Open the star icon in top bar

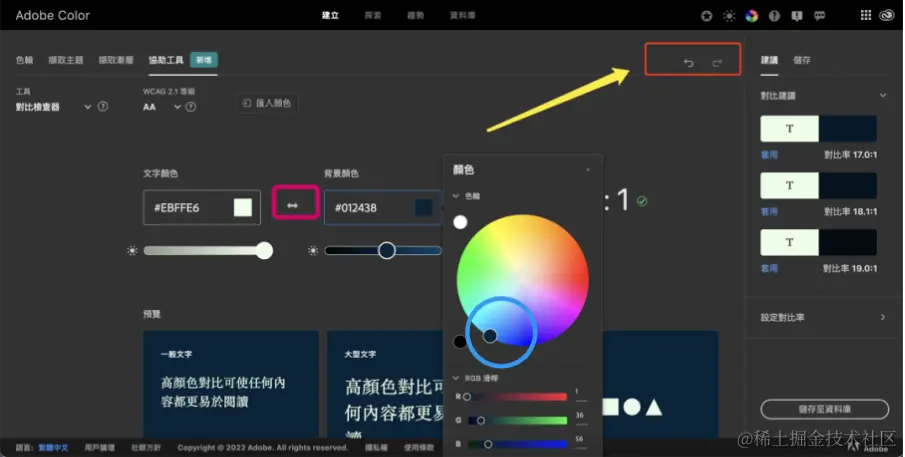pos(706,16)
